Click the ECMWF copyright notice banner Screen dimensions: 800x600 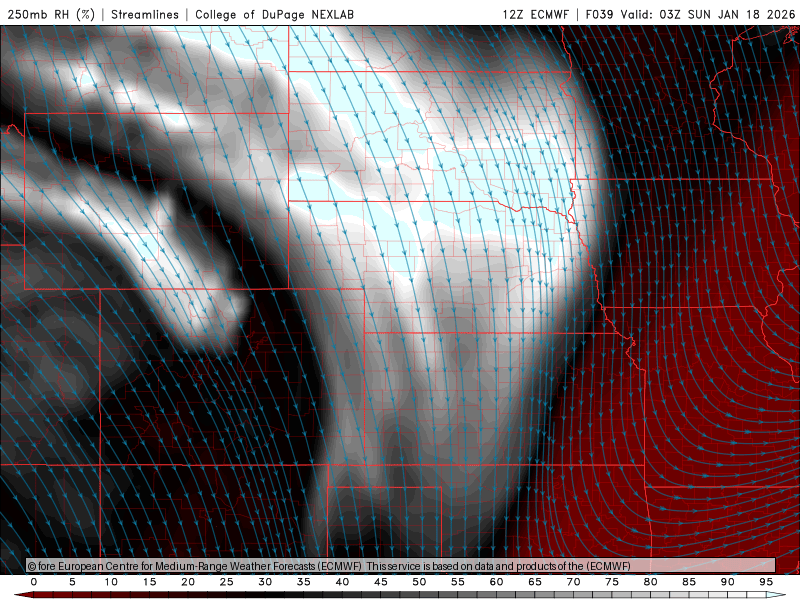coord(401,566)
